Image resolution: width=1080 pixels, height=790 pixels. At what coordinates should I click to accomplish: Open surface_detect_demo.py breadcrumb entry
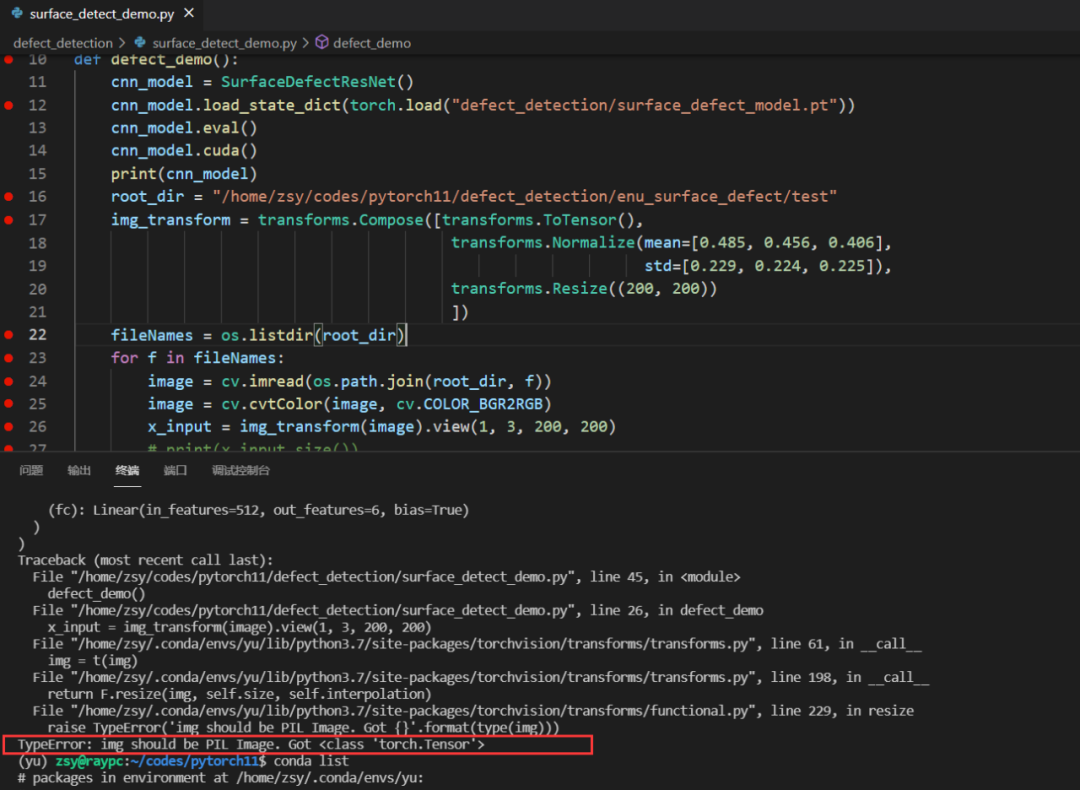(x=225, y=43)
